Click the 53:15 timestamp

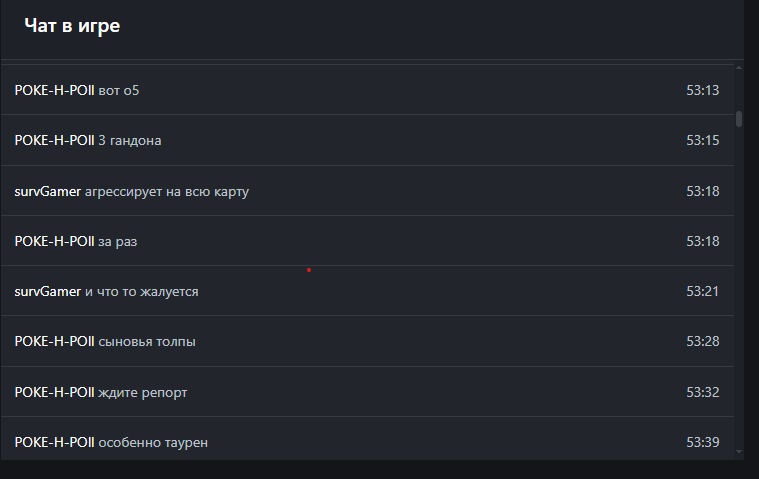[x=702, y=141]
